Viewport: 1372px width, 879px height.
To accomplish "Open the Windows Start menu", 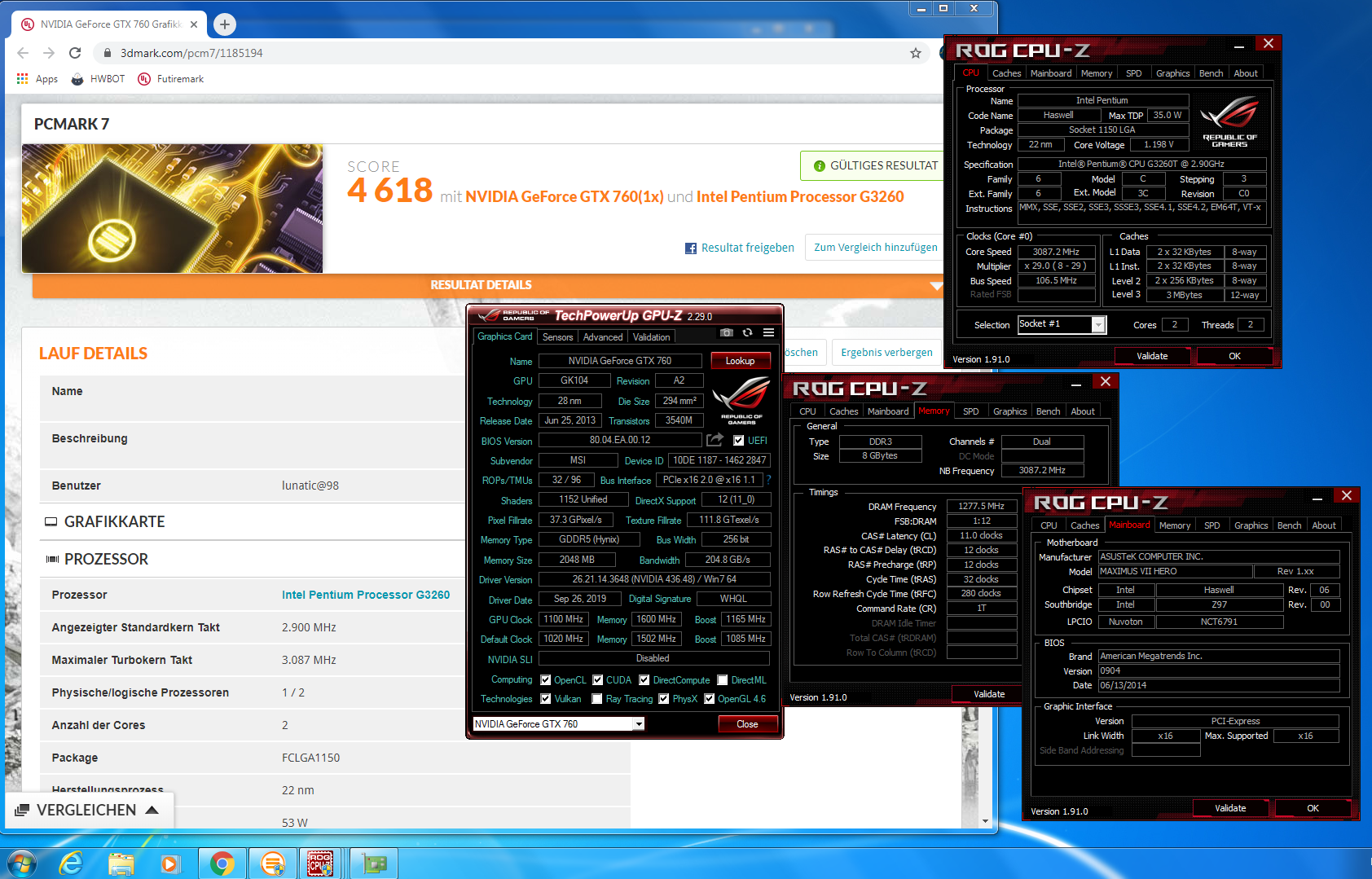I will pos(20,863).
